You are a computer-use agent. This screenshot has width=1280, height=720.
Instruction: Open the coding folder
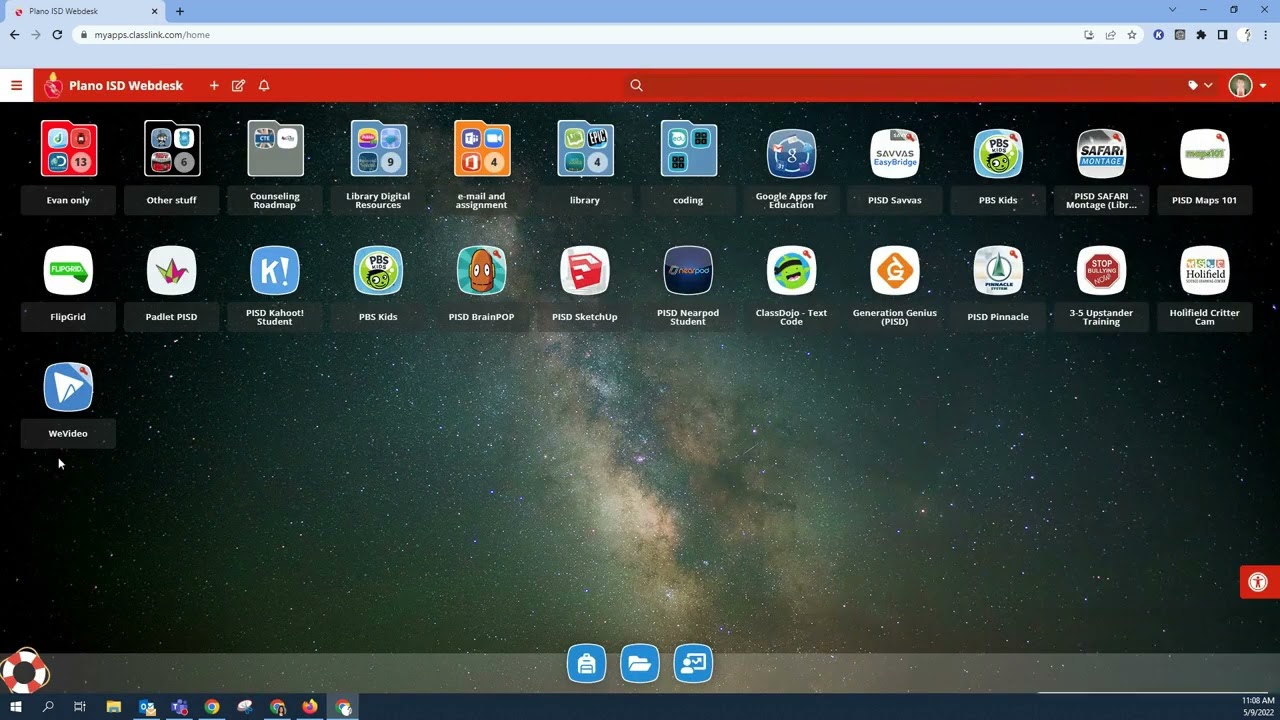(688, 149)
